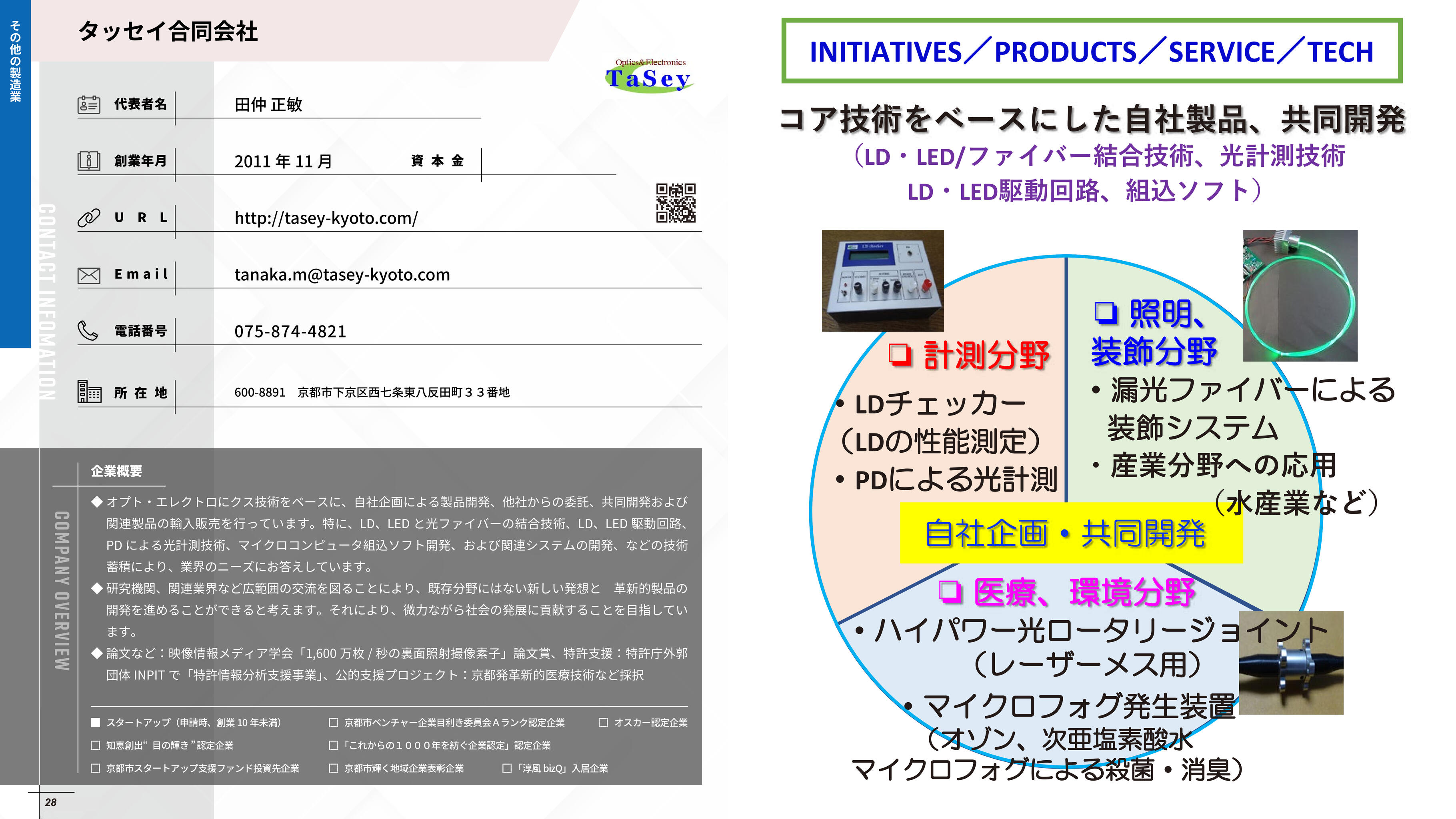Click the chain link icon beside URL

click(89, 218)
